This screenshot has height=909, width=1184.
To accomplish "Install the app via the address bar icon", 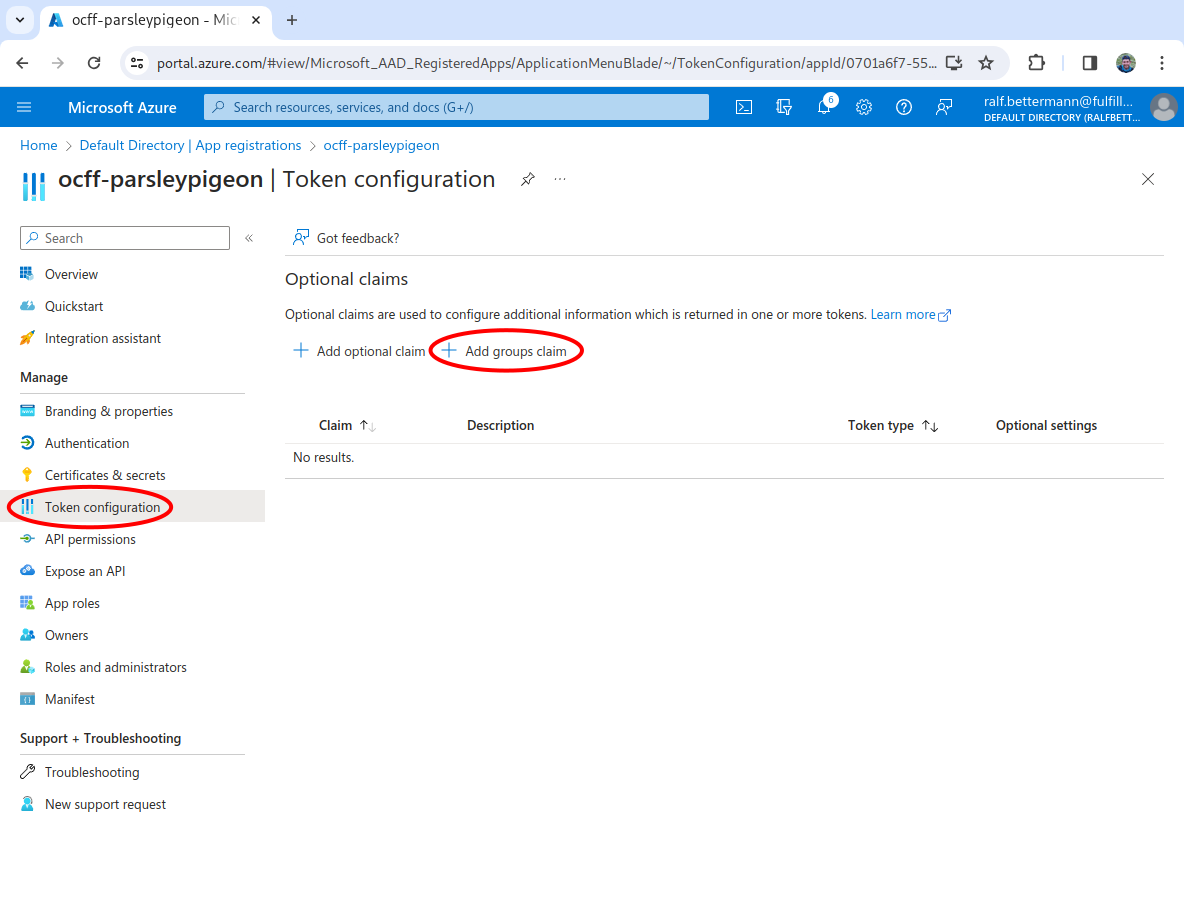I will [x=954, y=63].
